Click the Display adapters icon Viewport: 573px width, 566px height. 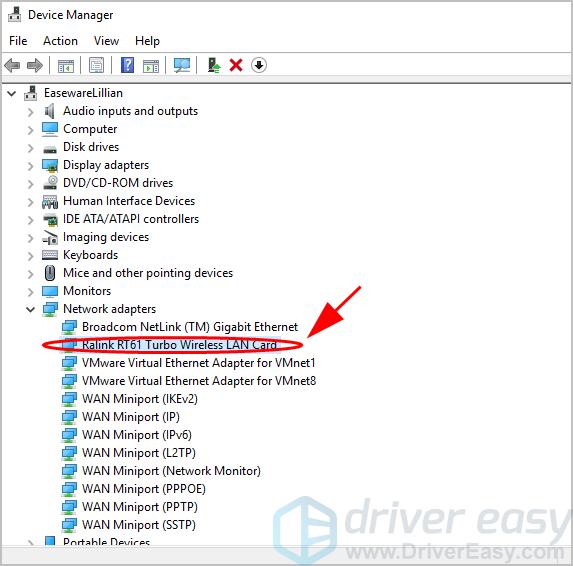[x=50, y=166]
